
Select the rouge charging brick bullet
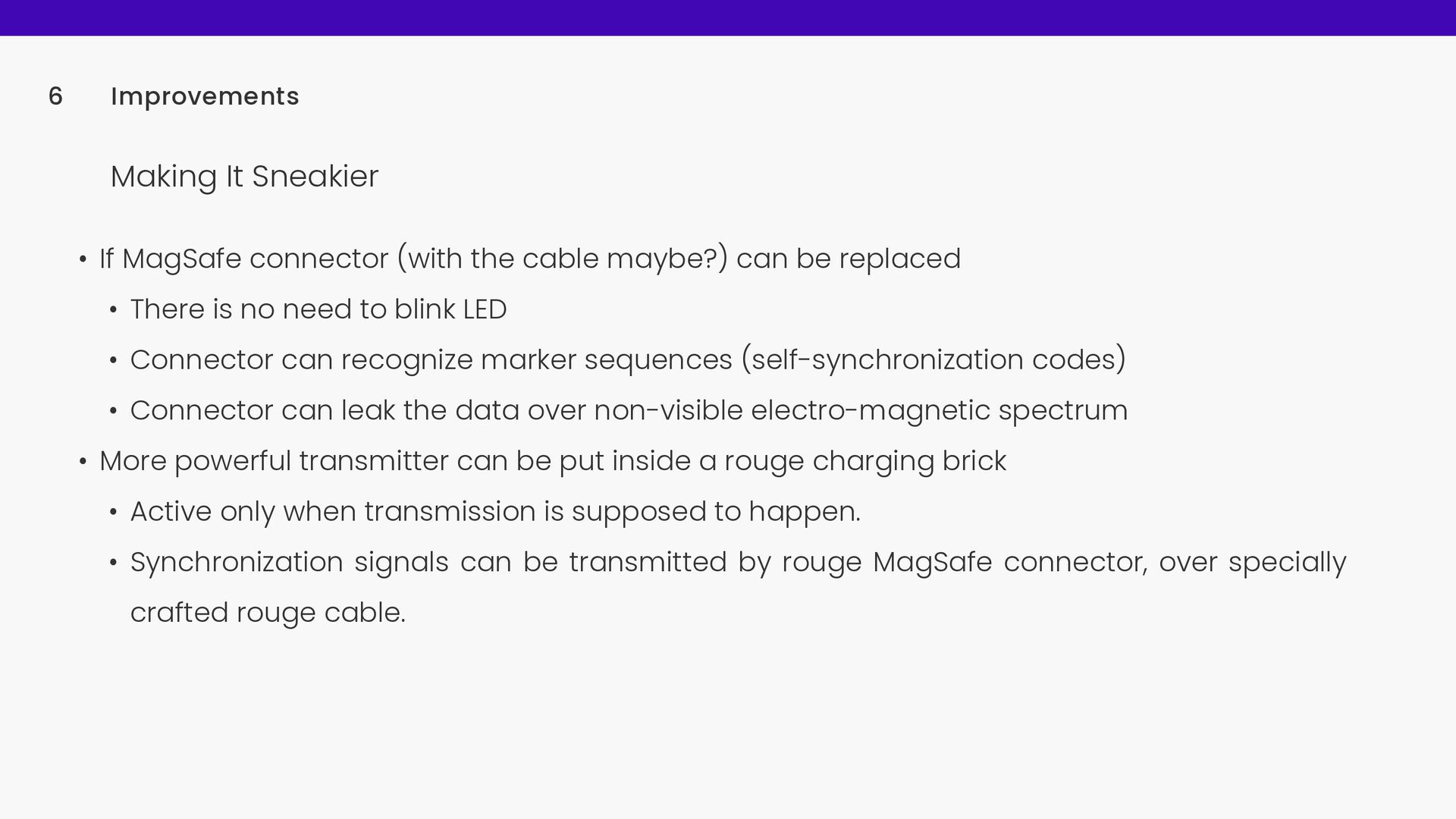pos(553,462)
